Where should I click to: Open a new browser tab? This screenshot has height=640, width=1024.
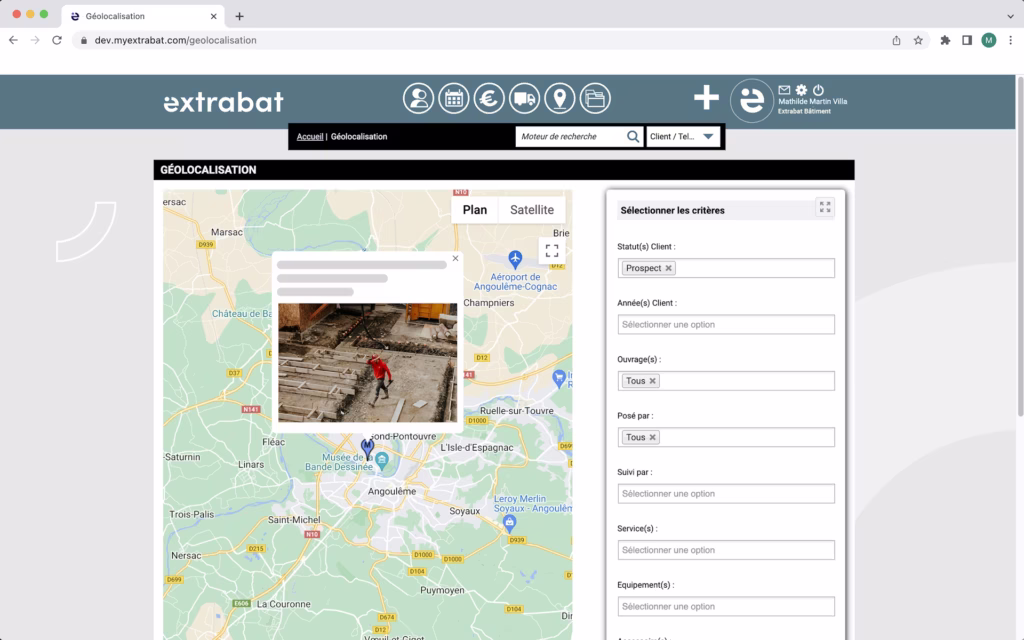click(240, 16)
